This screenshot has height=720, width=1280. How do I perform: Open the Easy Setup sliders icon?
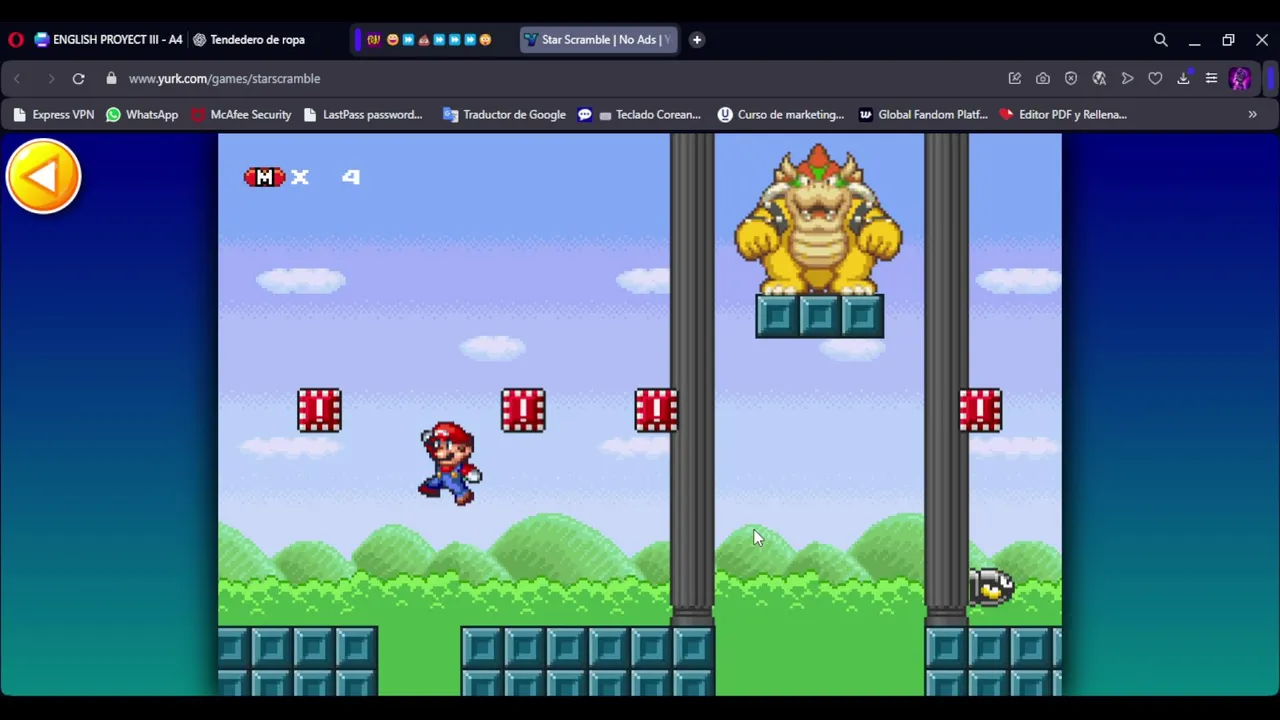1211,78
